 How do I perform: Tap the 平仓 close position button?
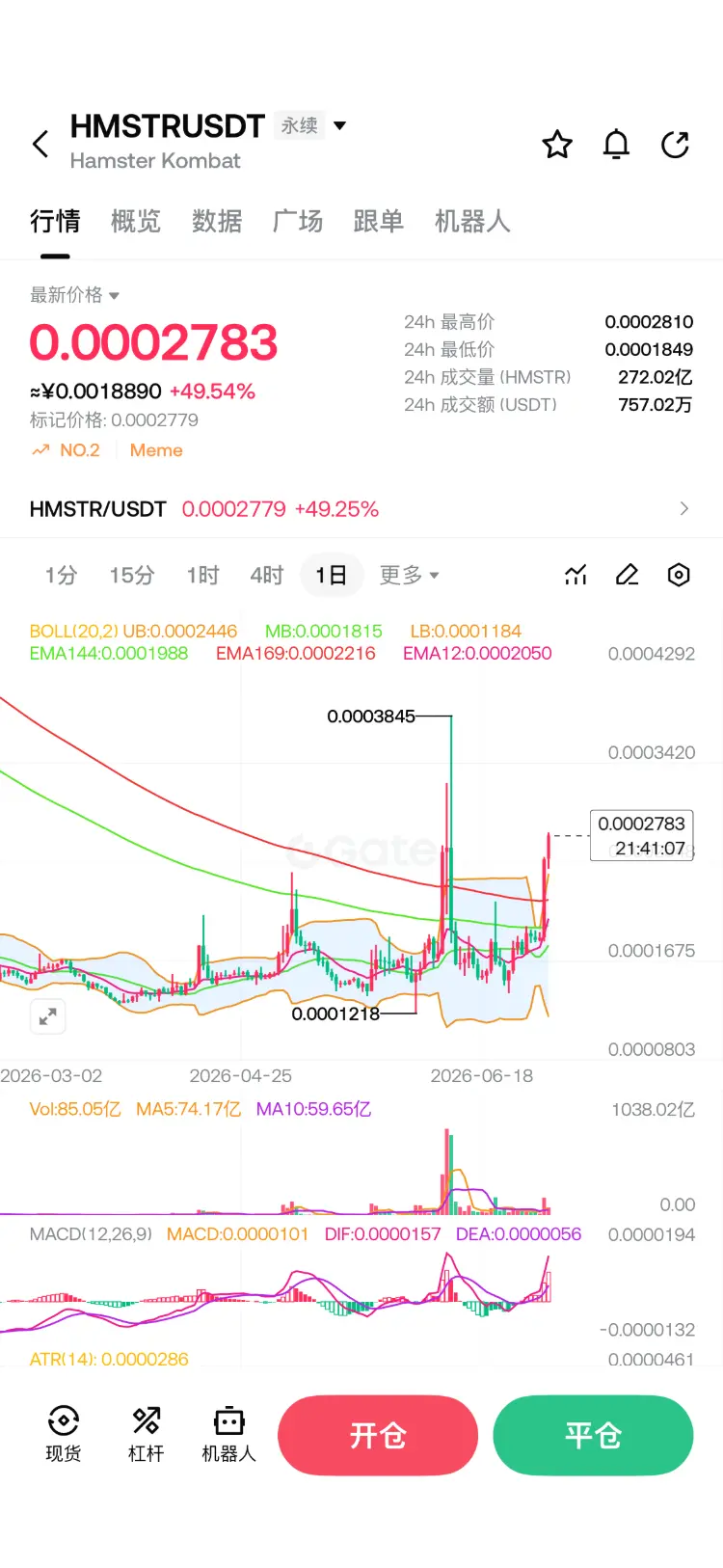(593, 1435)
